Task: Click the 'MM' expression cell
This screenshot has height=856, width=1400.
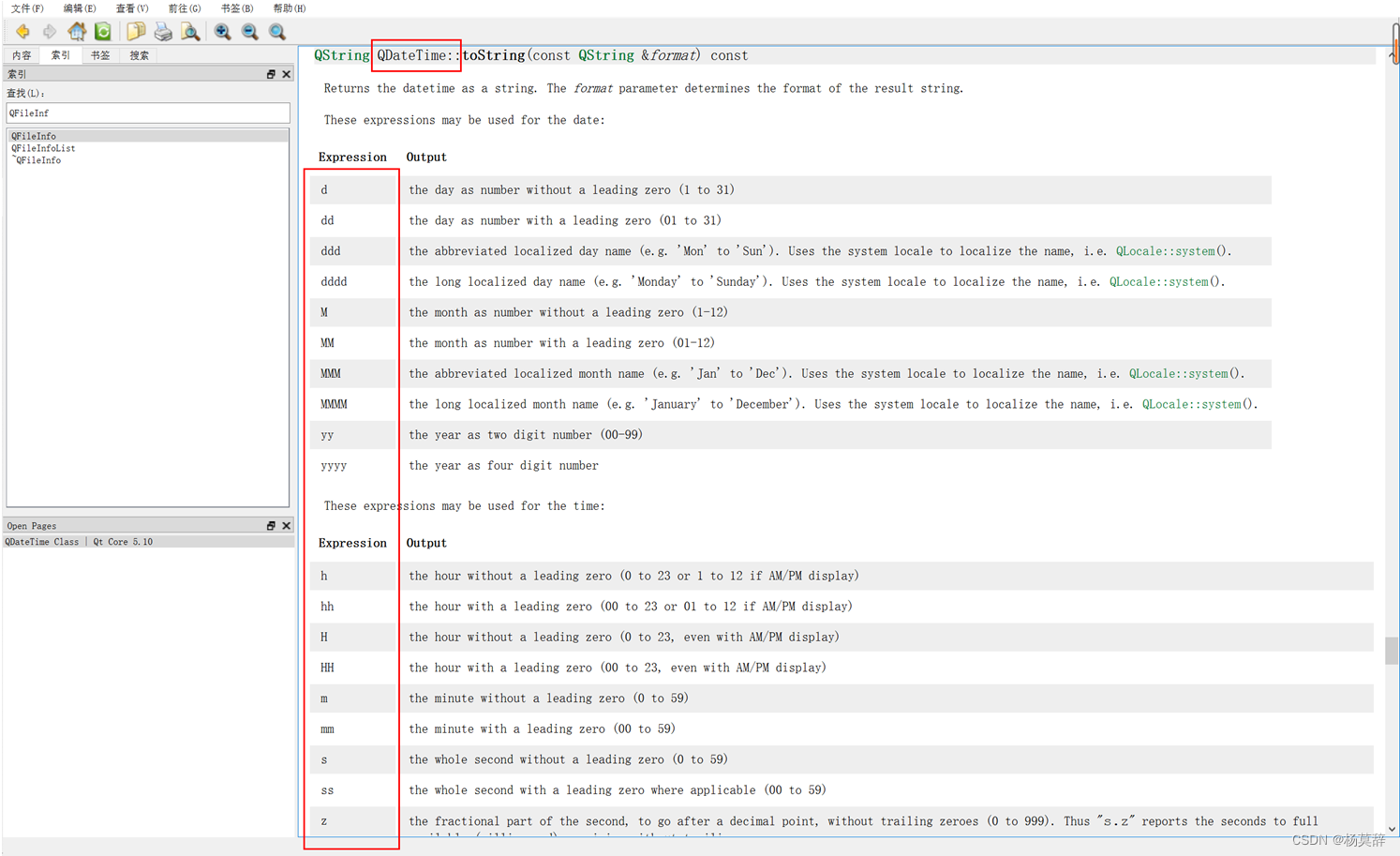Action: click(x=354, y=343)
